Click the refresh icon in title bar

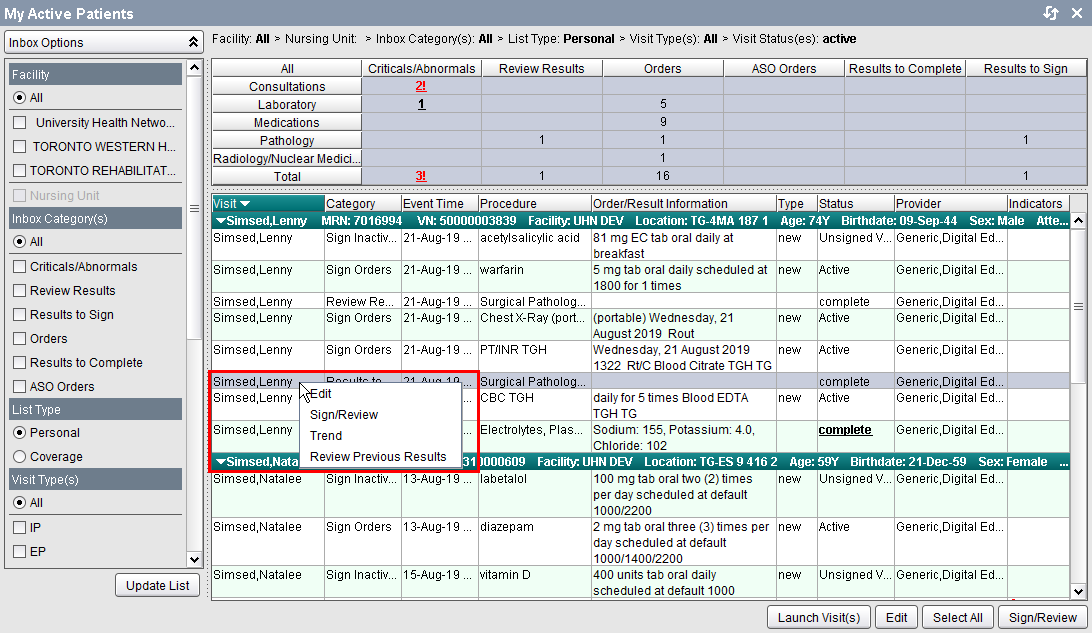click(x=1050, y=13)
